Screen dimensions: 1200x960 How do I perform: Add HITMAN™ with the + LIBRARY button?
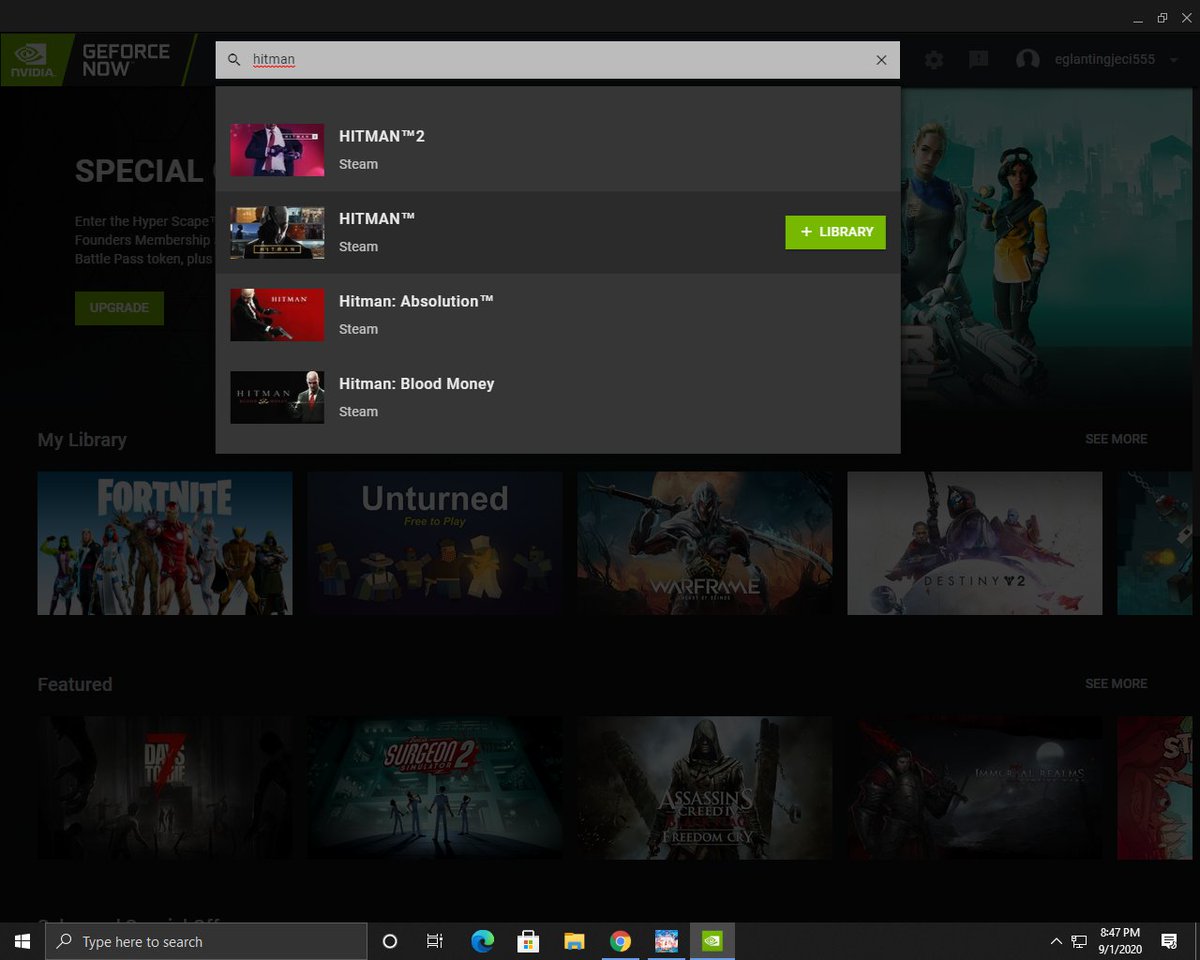coord(836,232)
